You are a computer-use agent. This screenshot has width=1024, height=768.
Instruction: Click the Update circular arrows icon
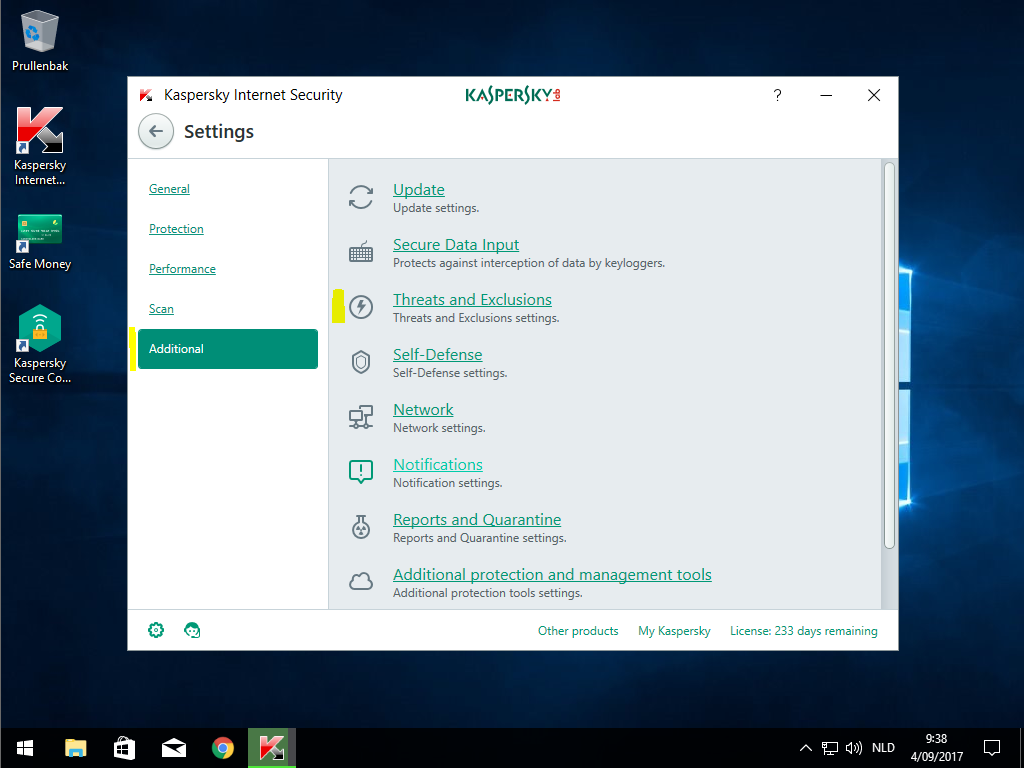[360, 197]
